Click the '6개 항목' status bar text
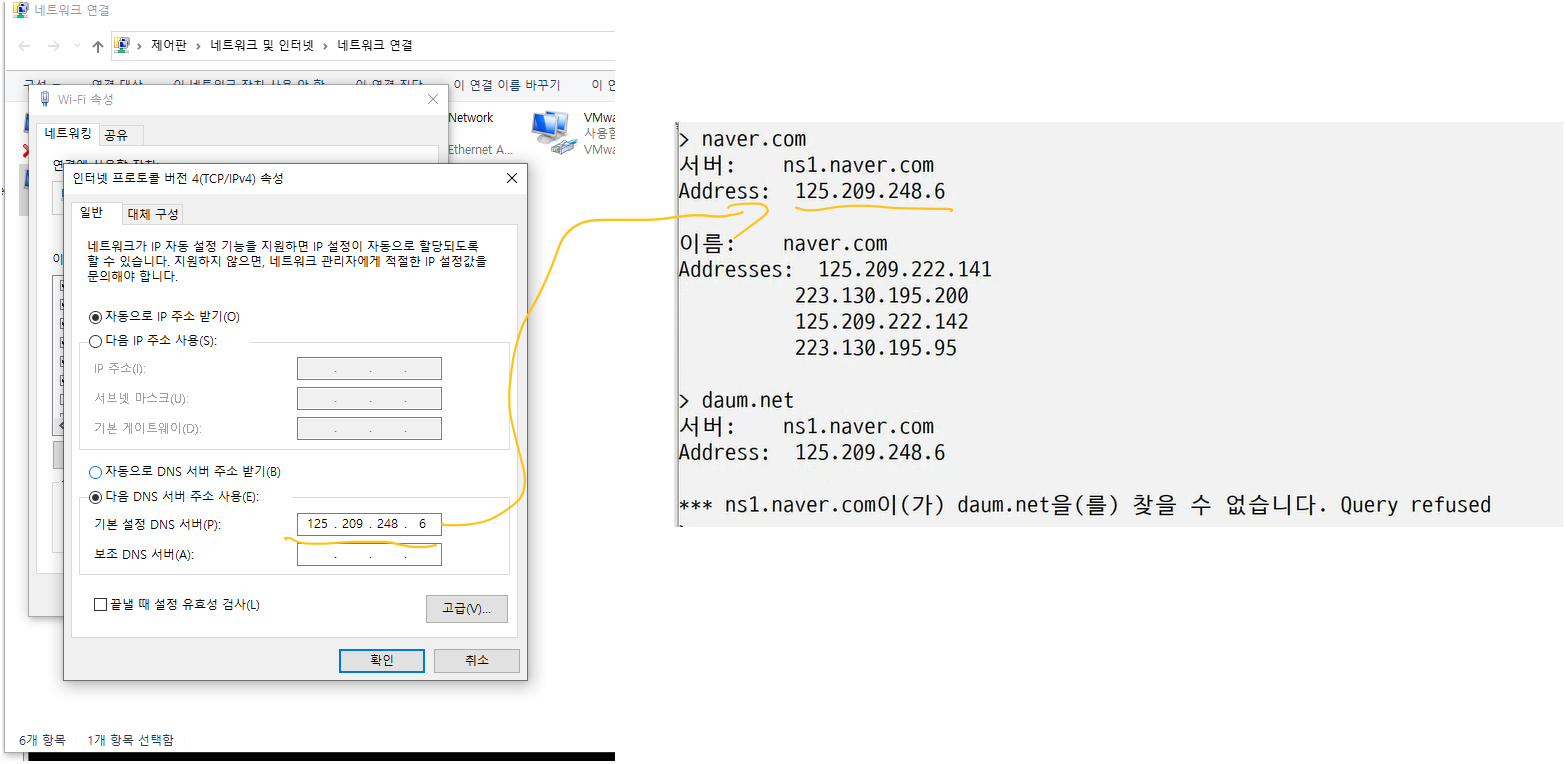Screen dimensions: 1566x764 42,740
